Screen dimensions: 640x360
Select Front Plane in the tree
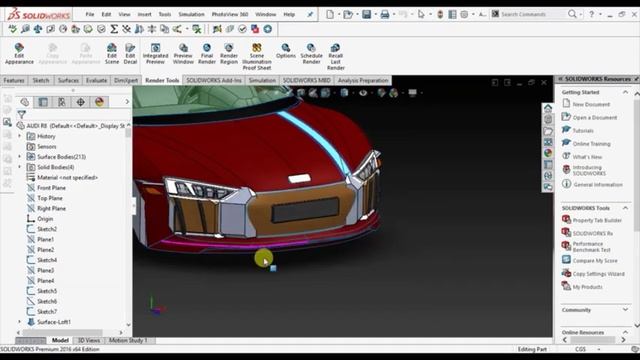pyautogui.click(x=51, y=188)
